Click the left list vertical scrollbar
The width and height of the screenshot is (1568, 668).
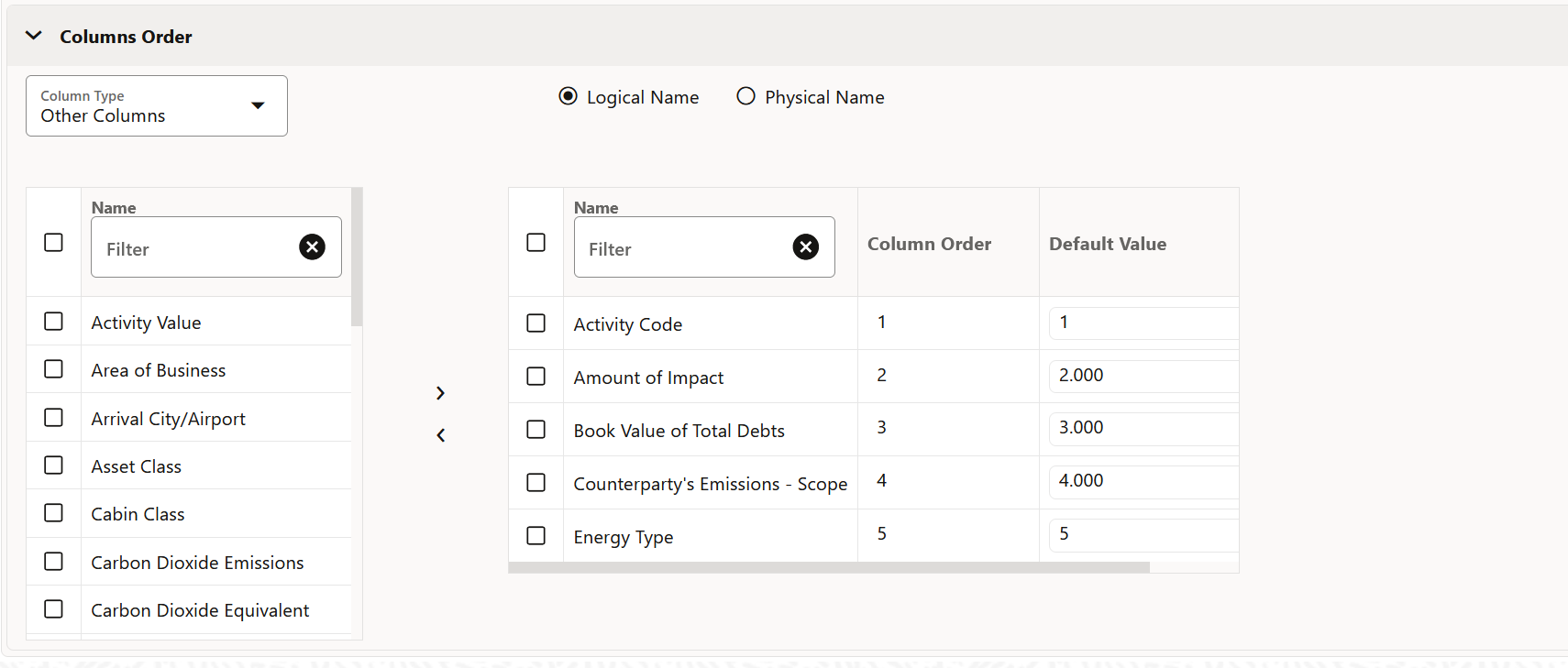357,257
